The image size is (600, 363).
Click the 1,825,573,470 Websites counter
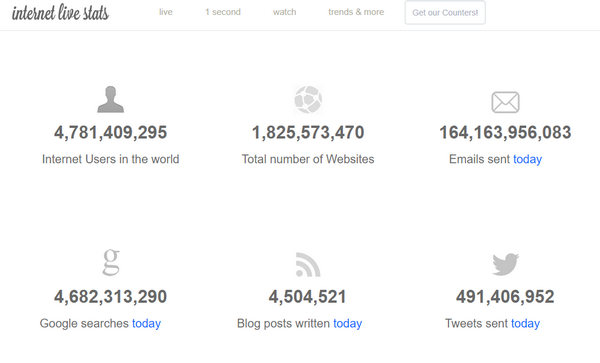click(308, 133)
